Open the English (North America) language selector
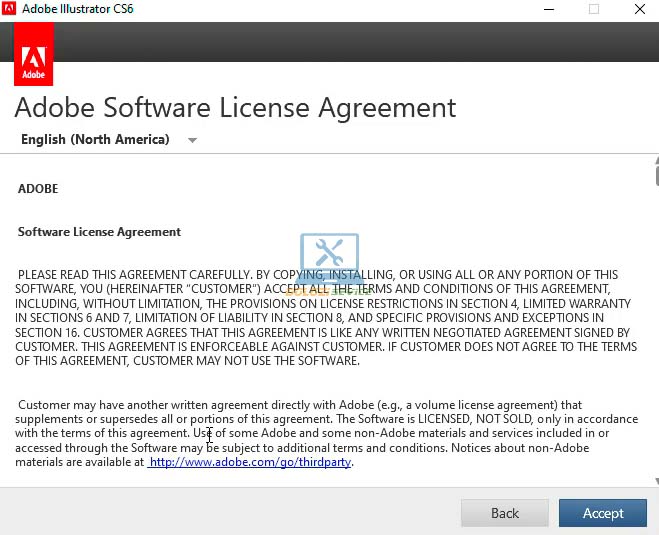This screenshot has height=535, width=659. (96, 140)
